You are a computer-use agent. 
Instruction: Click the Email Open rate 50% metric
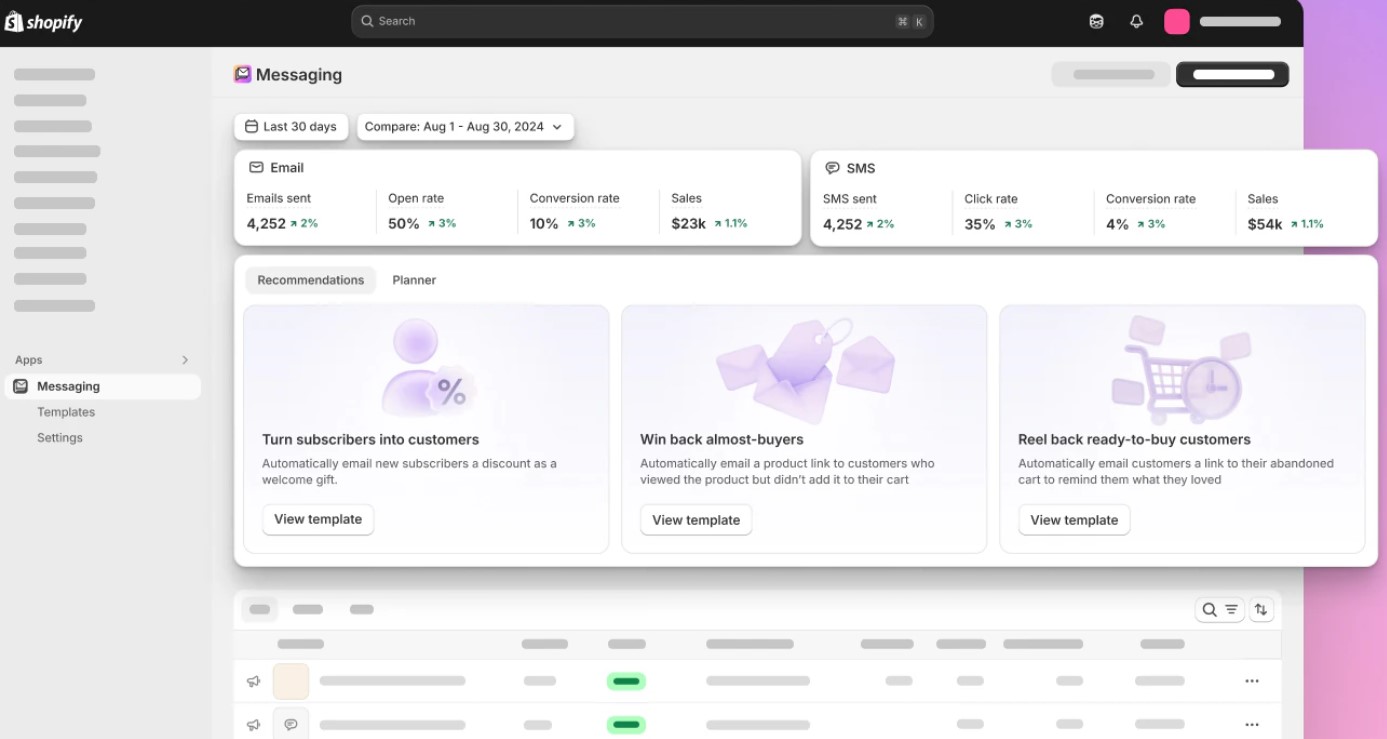[404, 224]
